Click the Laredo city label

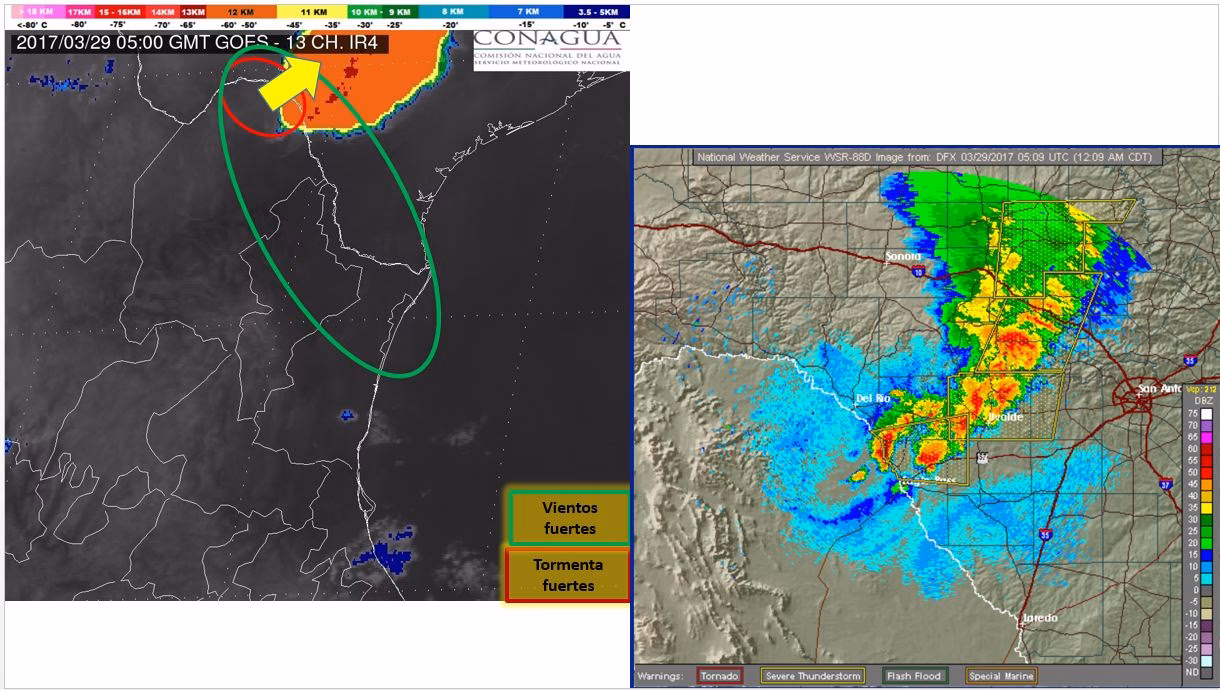tap(1040, 616)
